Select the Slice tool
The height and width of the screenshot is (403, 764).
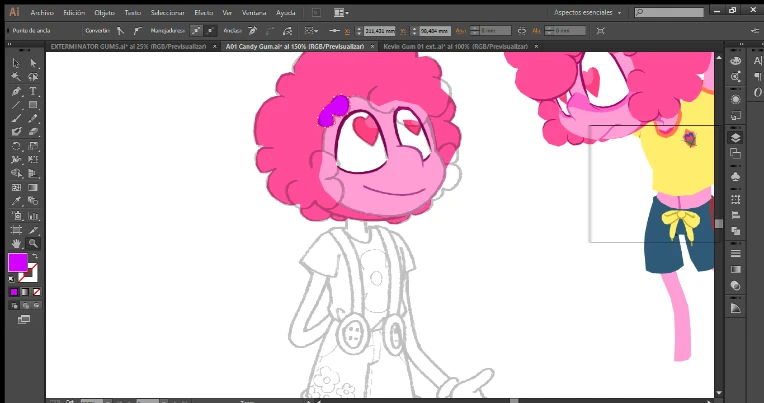(x=33, y=230)
